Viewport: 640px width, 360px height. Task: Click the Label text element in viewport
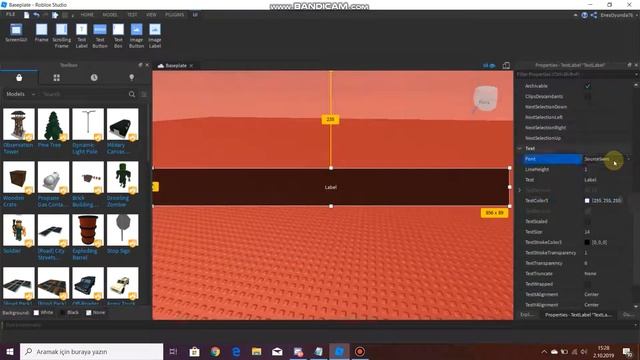click(x=331, y=187)
